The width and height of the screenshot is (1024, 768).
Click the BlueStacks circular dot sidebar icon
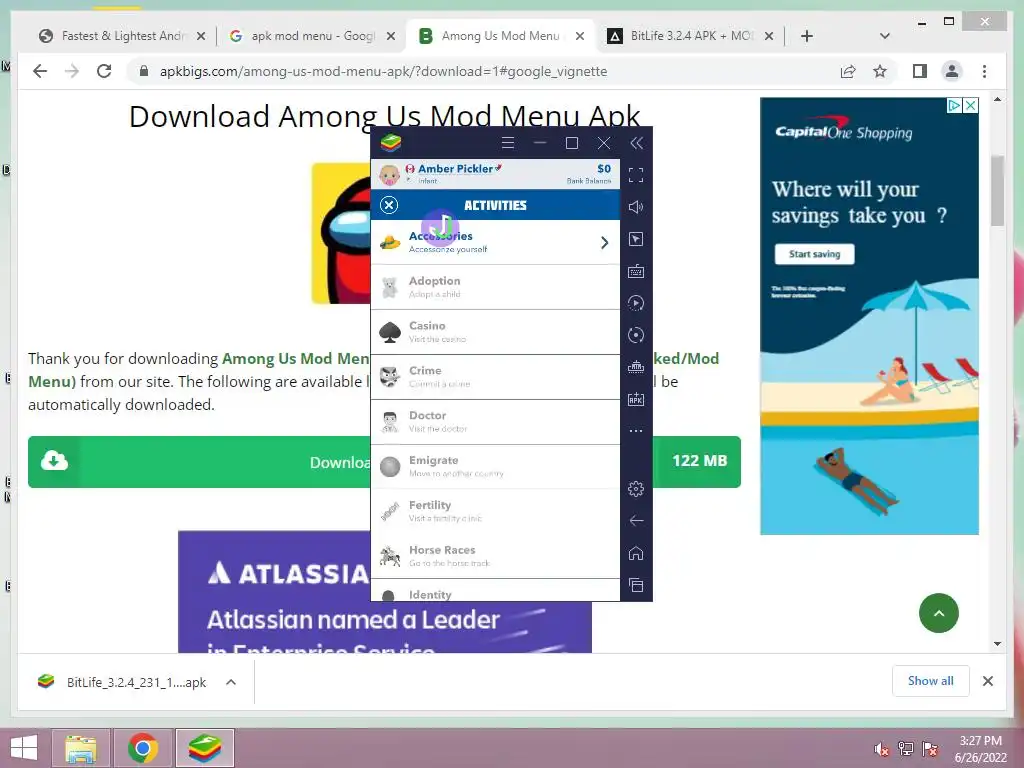click(x=635, y=335)
